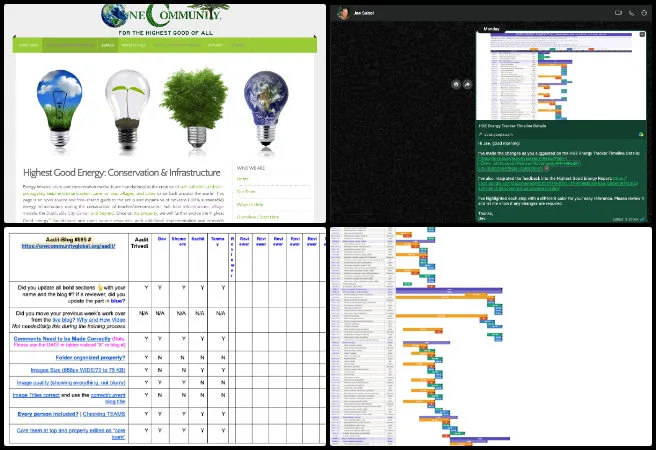Viewport: 656px width, 450px height.
Task: Open the Every person included? link
Action: (x=48, y=414)
